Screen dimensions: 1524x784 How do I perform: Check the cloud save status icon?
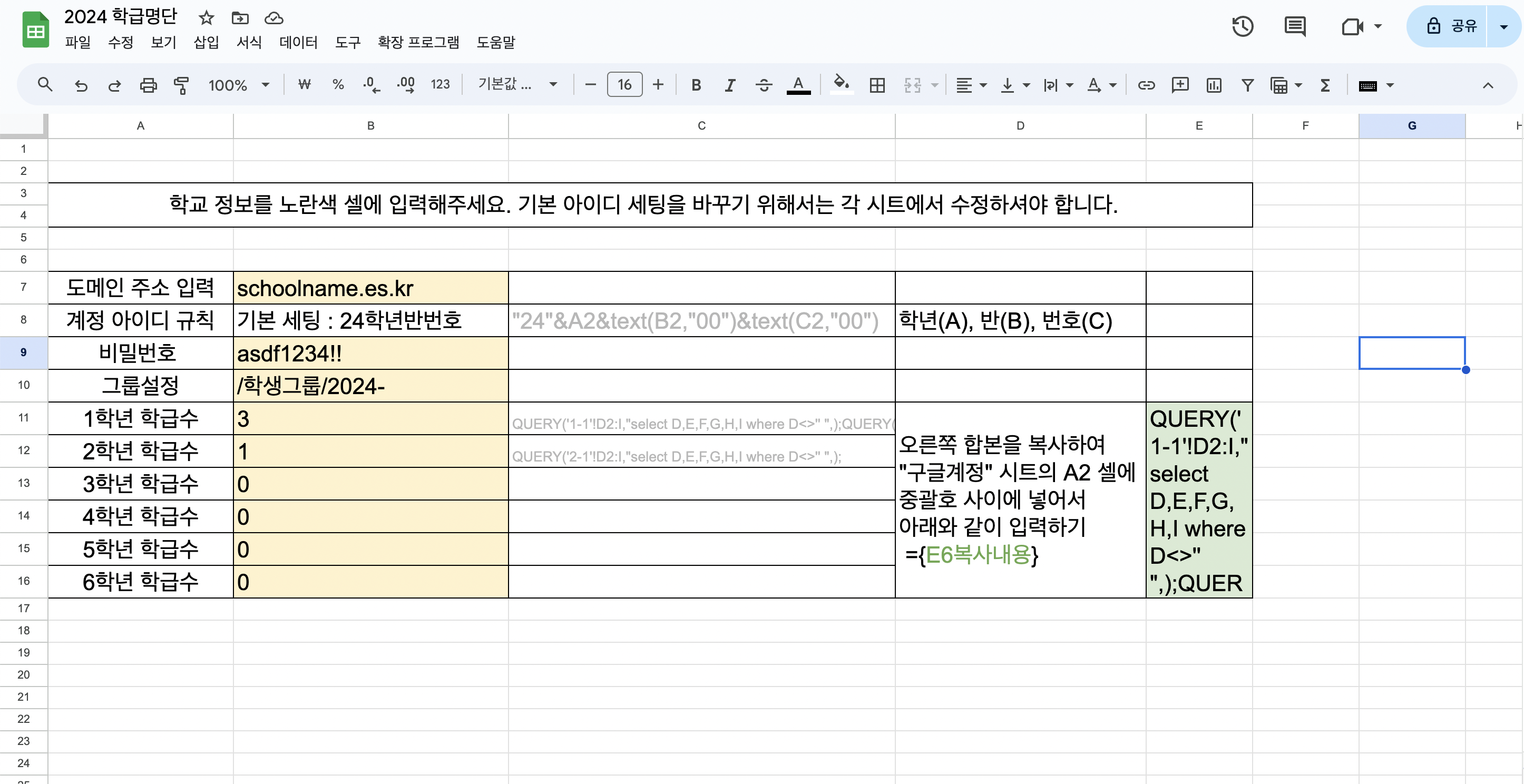click(x=273, y=18)
